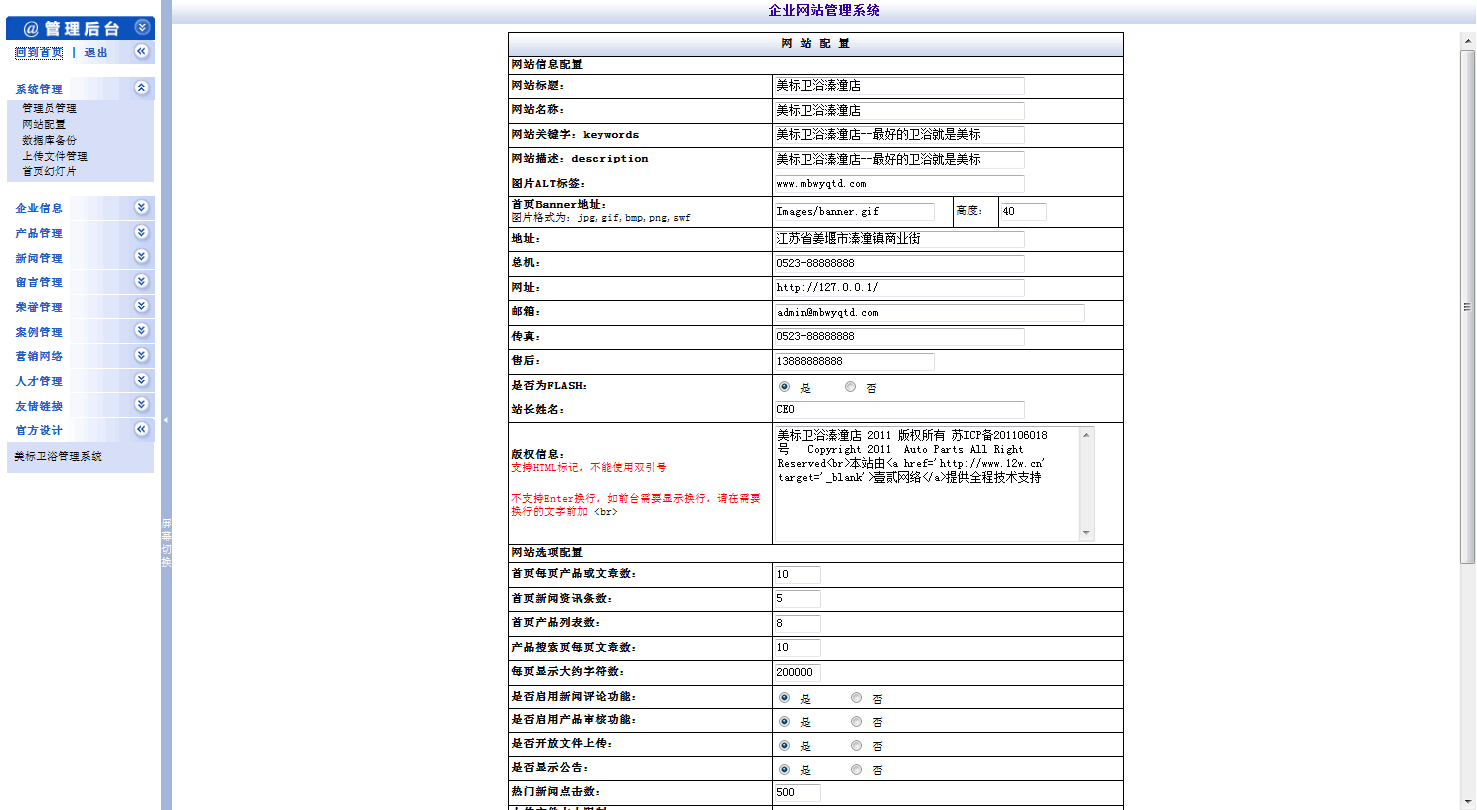
Task: Click the small sidebar collapse arrow on divider
Action: 166,420
